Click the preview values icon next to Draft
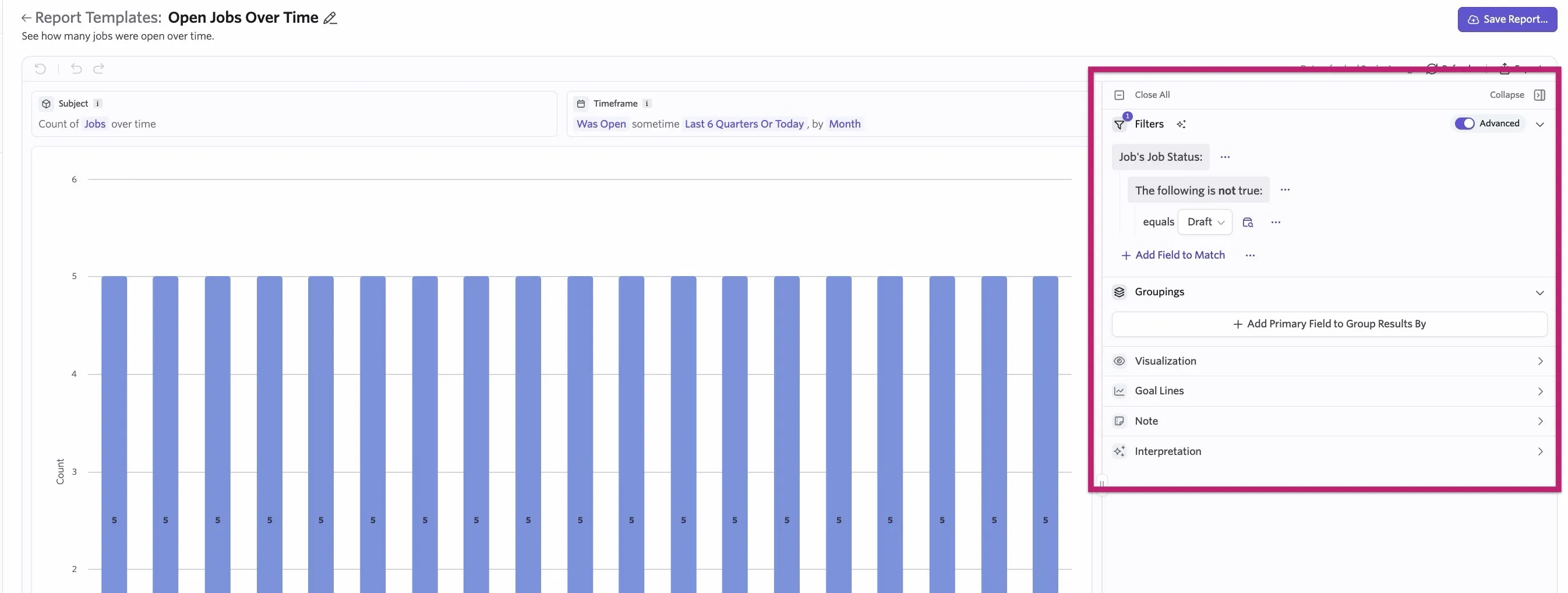Screen dimensions: 1568x593 [1248, 222]
